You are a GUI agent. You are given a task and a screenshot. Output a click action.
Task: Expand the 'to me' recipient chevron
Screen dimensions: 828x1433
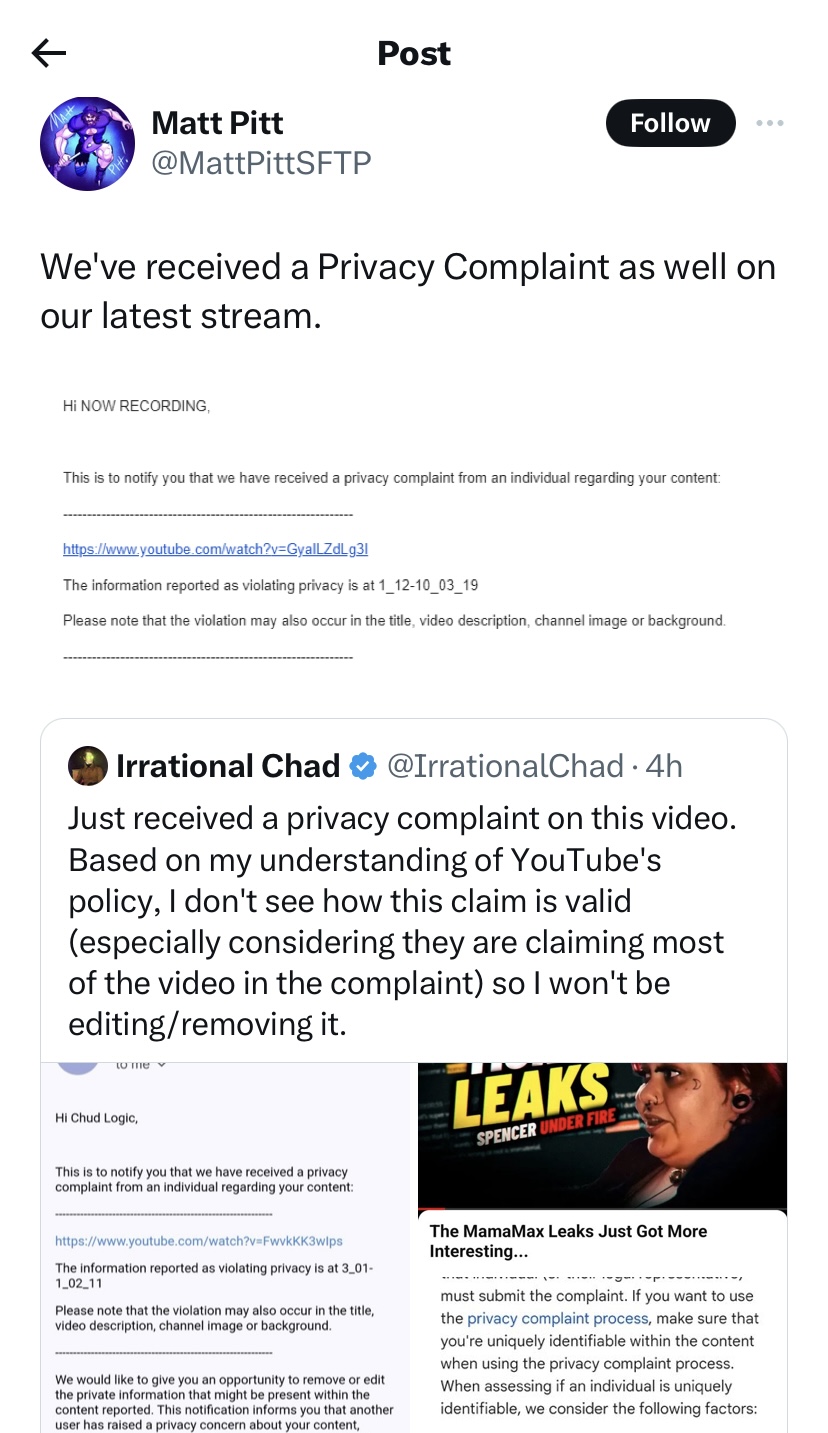pyautogui.click(x=161, y=1065)
